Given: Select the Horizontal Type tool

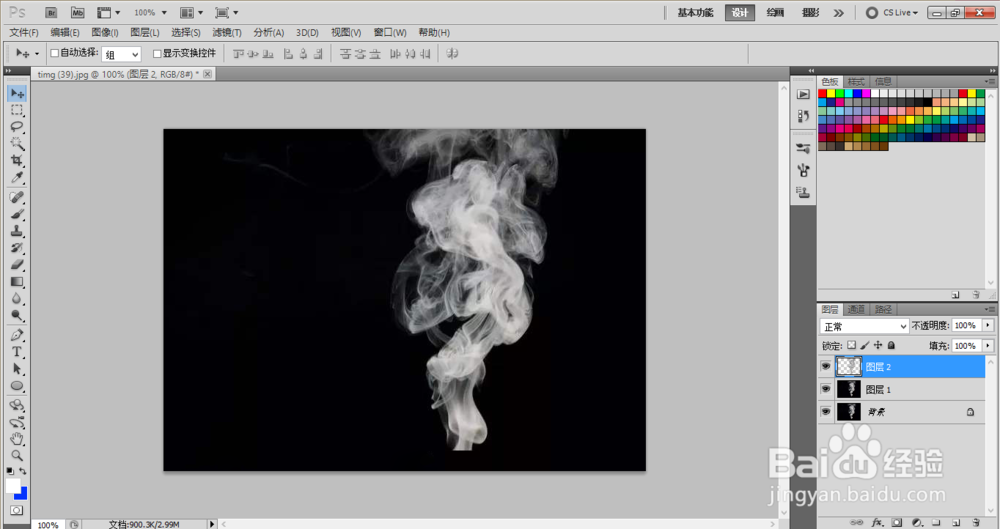Looking at the screenshot, I should 17,352.
